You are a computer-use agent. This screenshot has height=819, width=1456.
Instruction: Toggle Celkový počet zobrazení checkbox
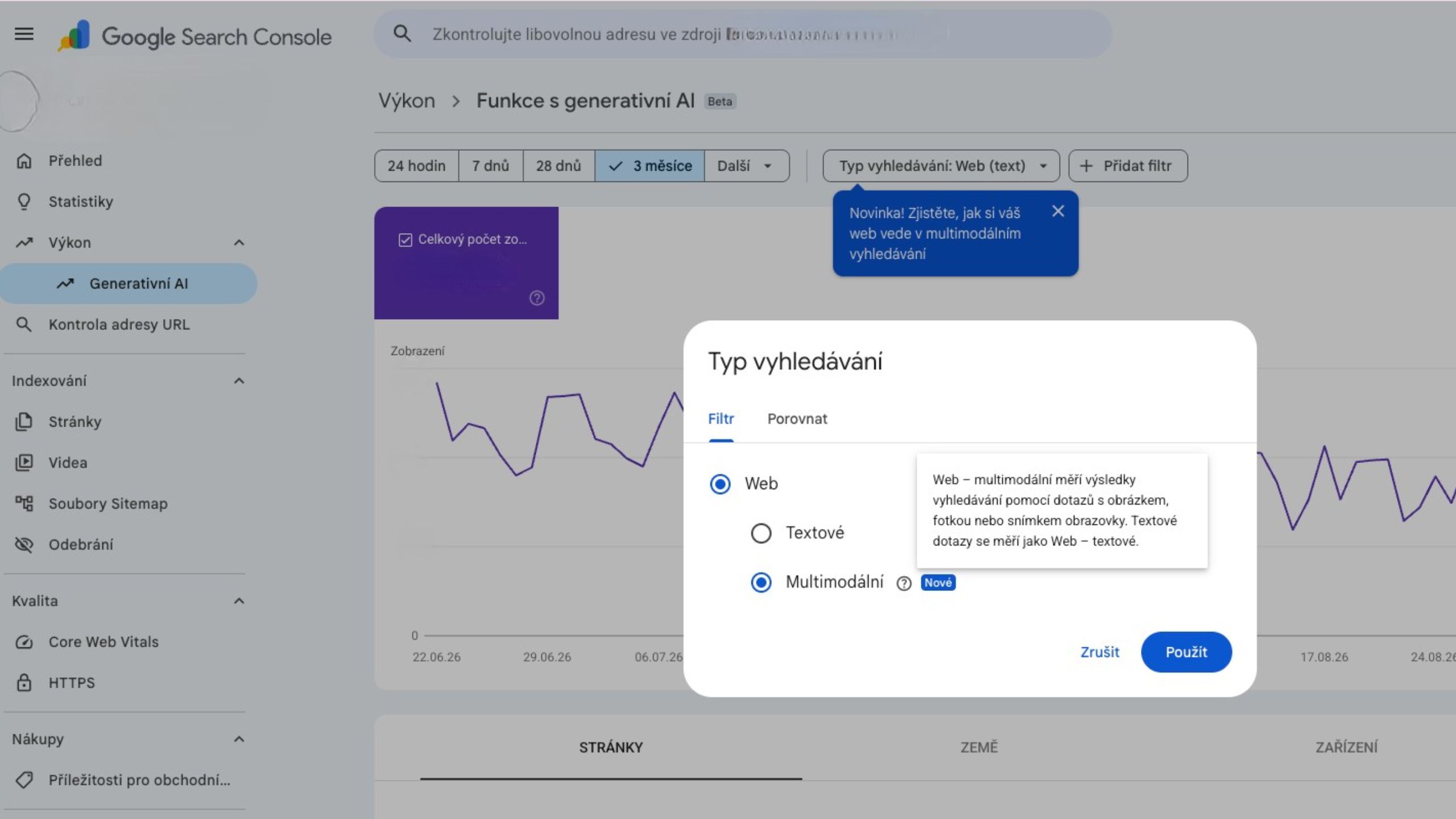click(x=405, y=240)
